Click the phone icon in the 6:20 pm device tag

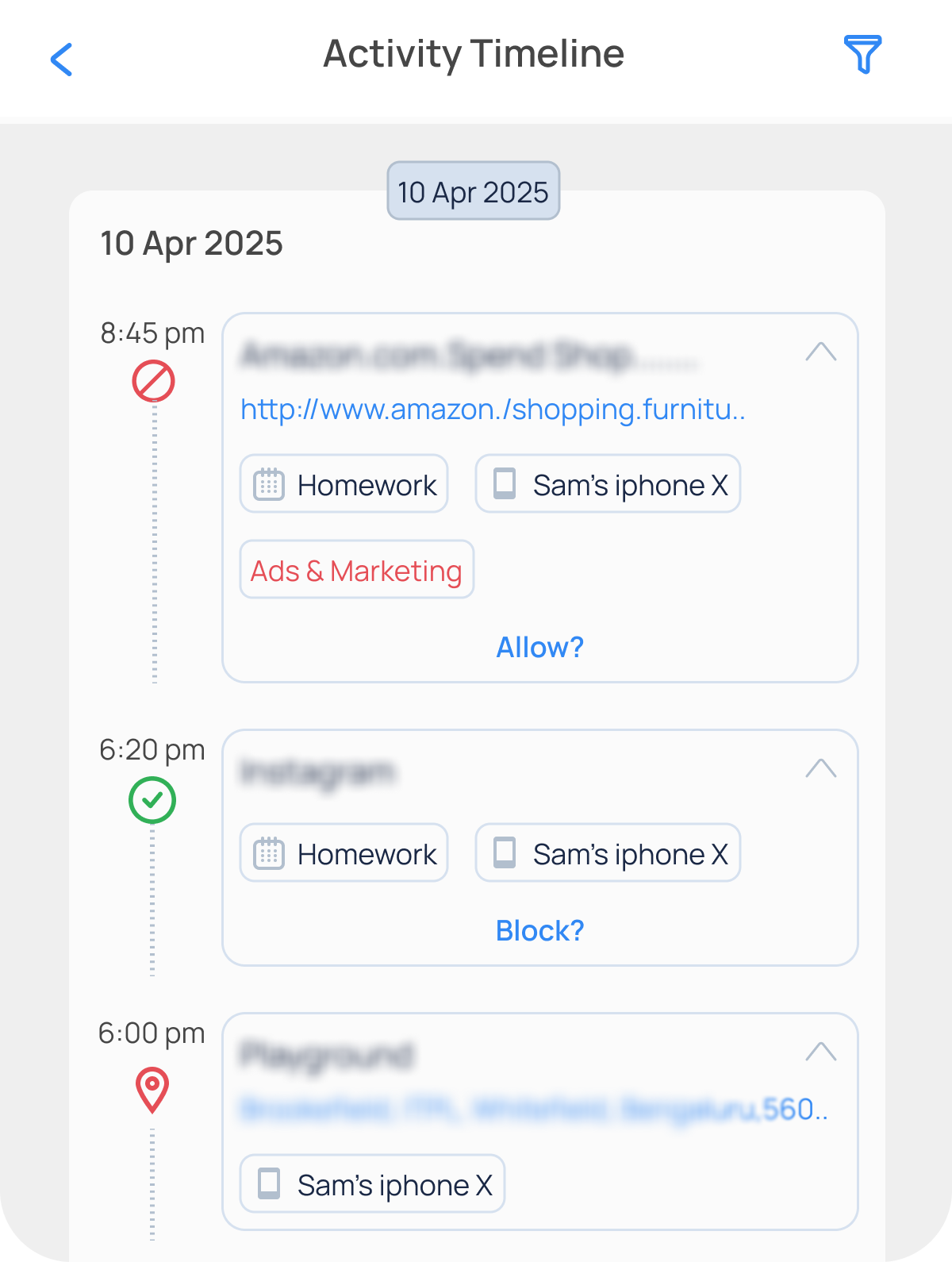[505, 853]
